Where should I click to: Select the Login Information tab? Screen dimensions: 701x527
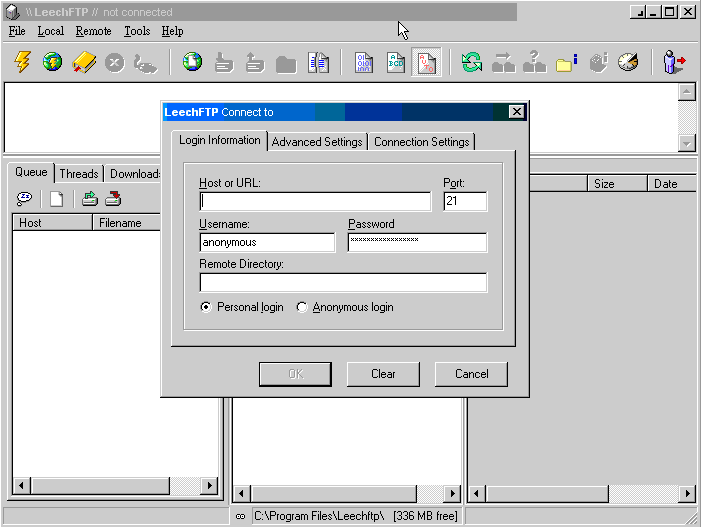220,140
